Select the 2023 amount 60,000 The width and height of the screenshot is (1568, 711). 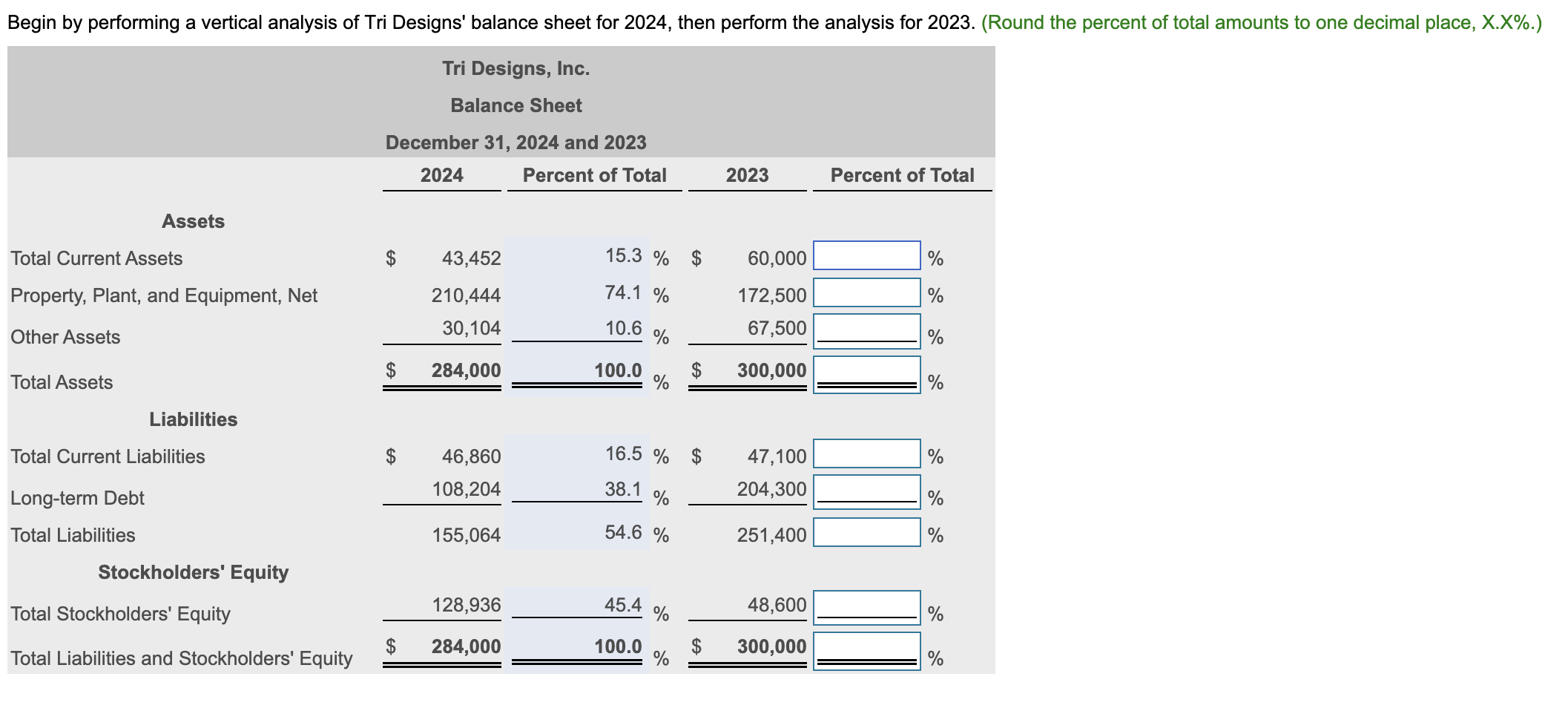[x=777, y=258]
